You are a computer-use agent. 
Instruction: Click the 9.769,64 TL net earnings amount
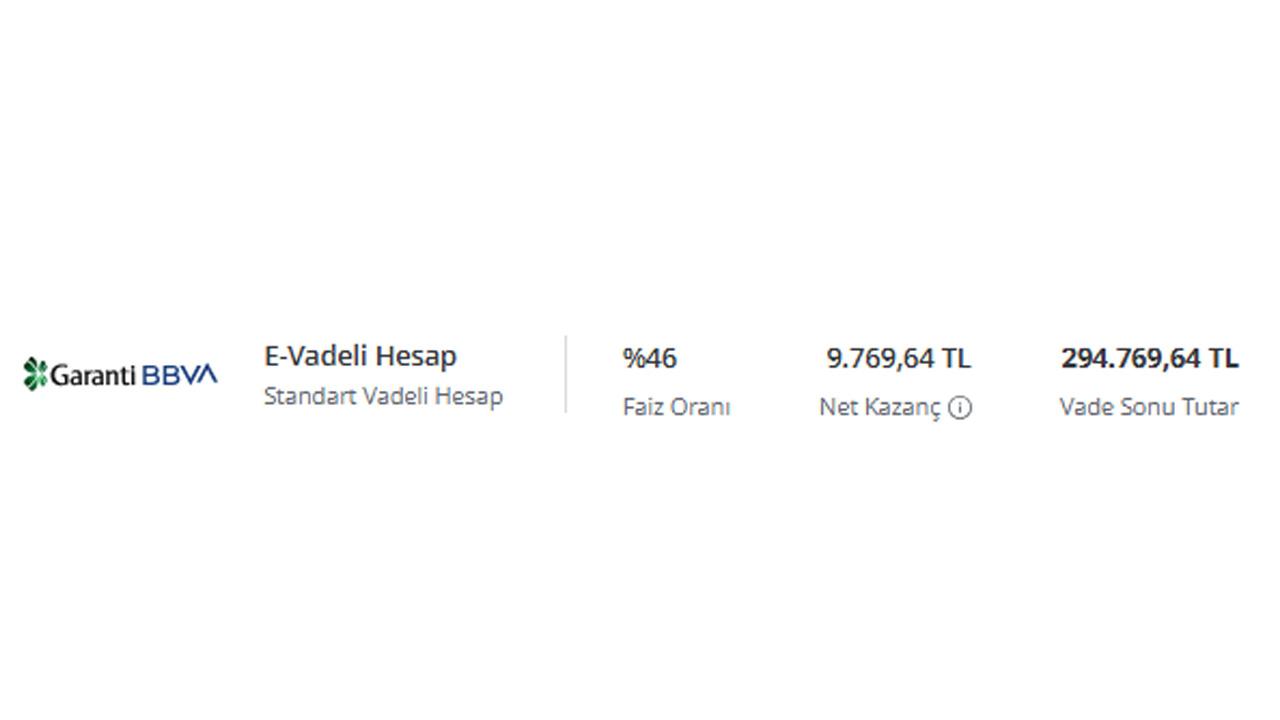point(898,358)
